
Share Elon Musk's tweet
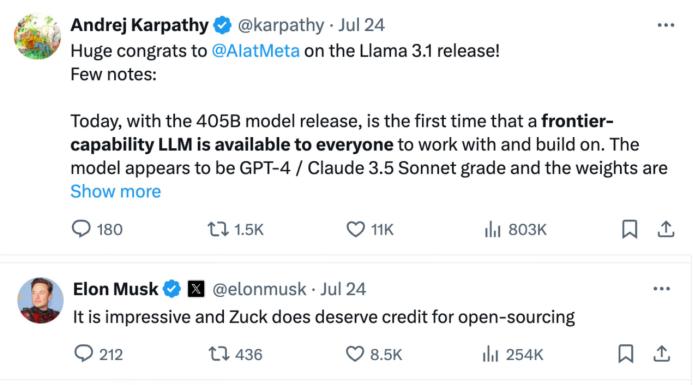662,354
